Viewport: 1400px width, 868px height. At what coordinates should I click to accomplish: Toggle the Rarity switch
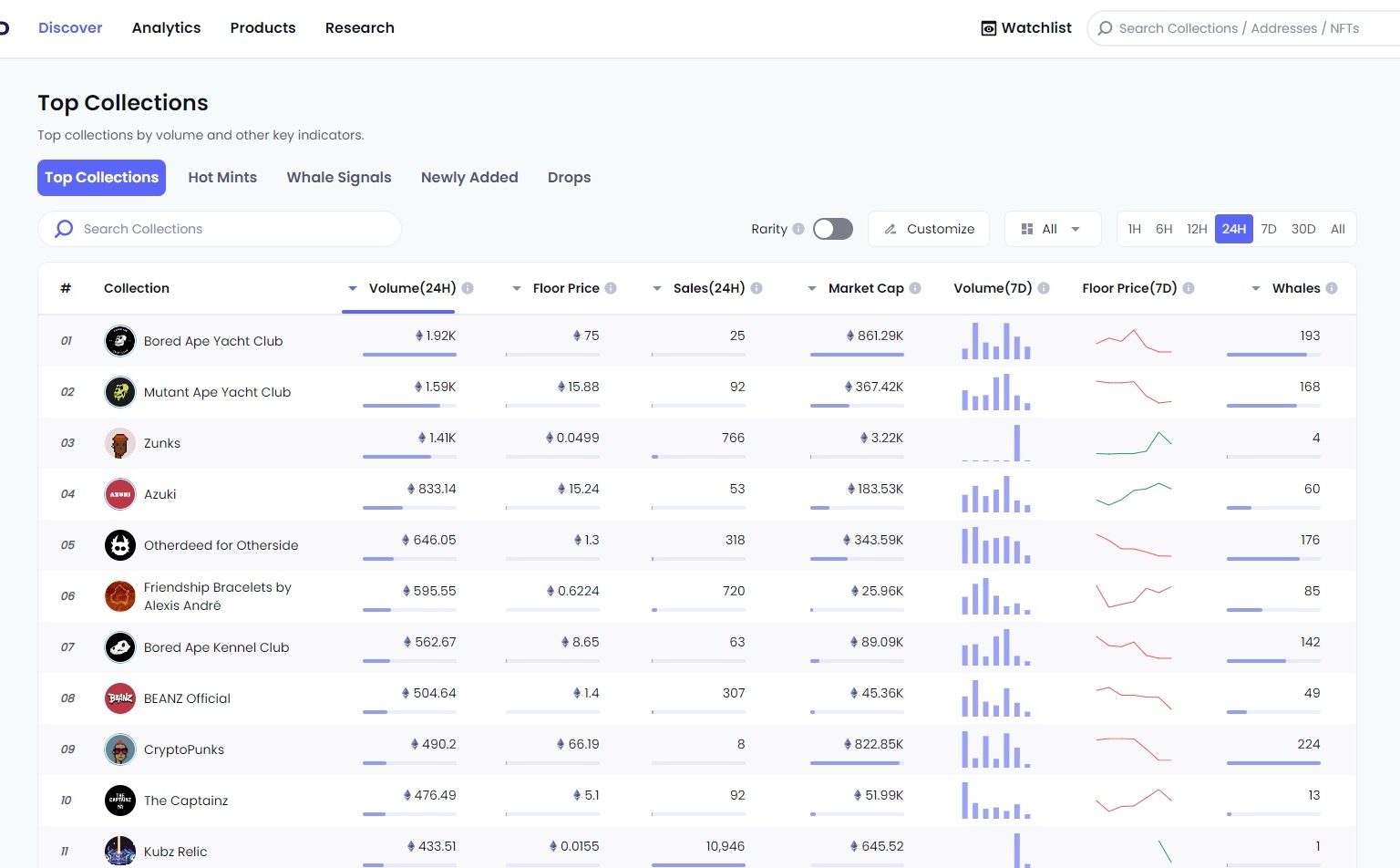pos(833,229)
